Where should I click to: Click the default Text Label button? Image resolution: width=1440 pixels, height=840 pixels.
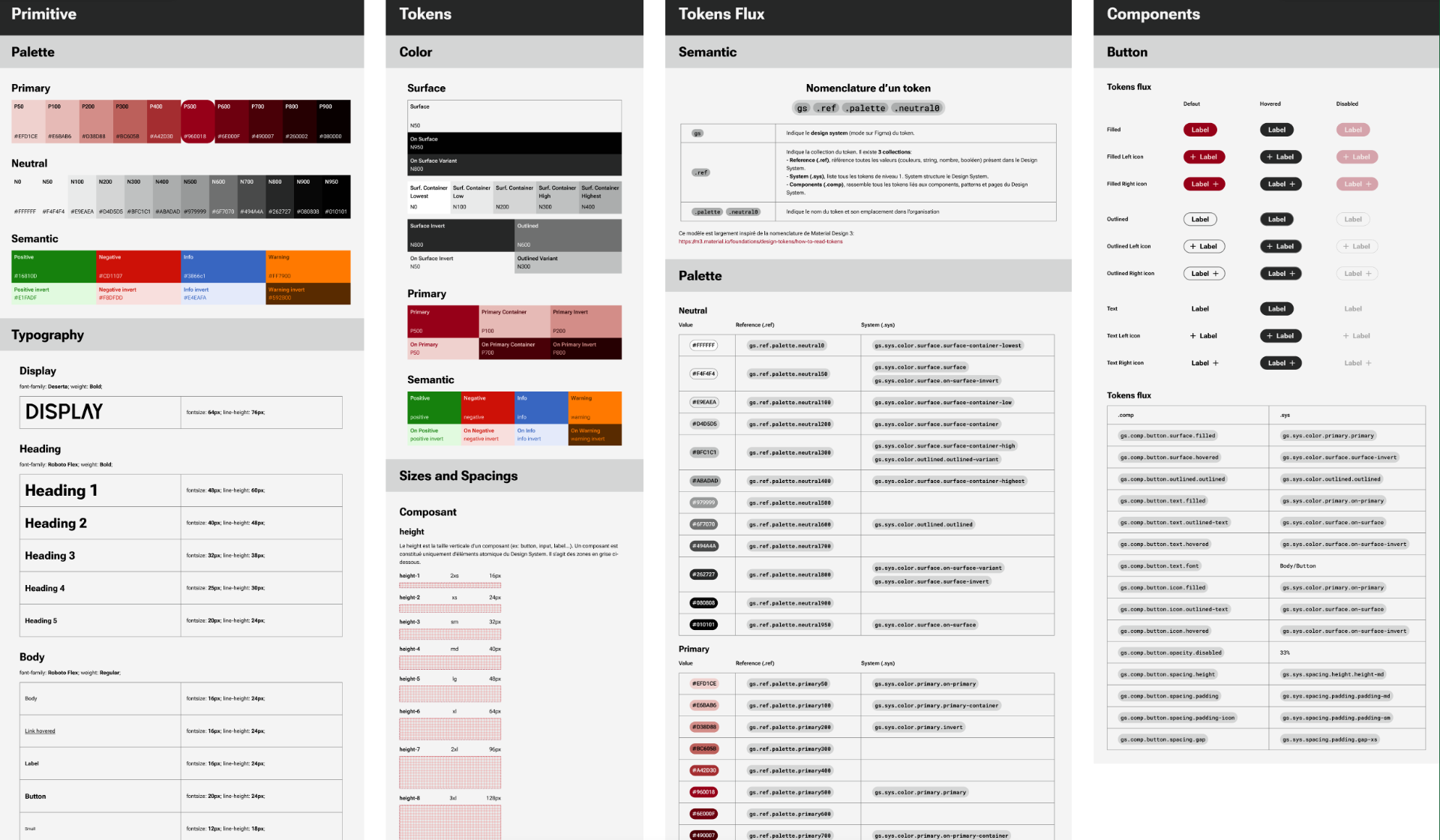point(1200,309)
